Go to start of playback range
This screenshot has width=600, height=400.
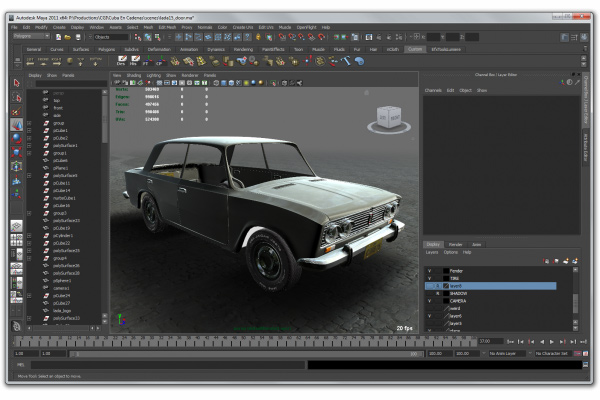[510, 341]
